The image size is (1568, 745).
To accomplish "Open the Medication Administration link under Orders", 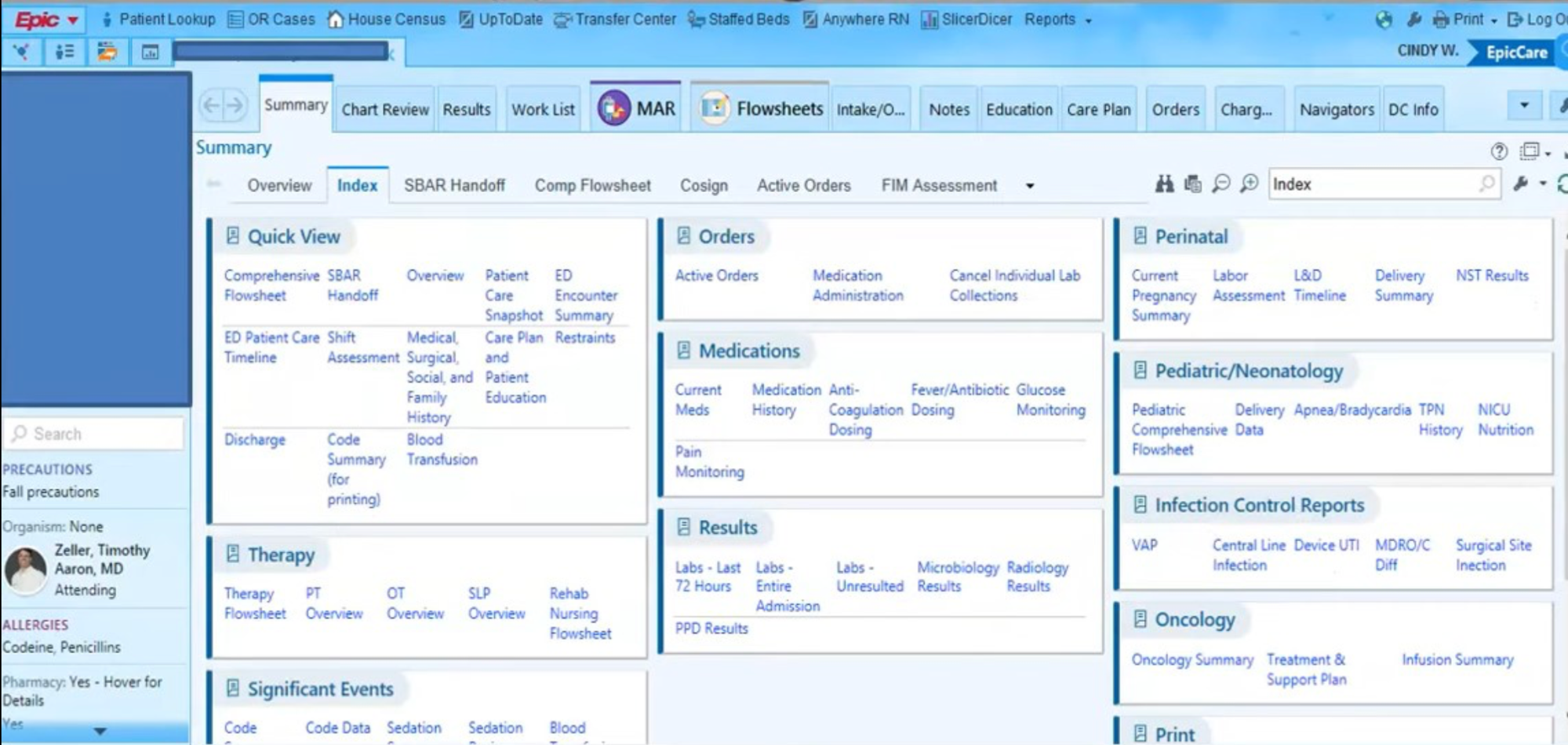I will pos(857,285).
